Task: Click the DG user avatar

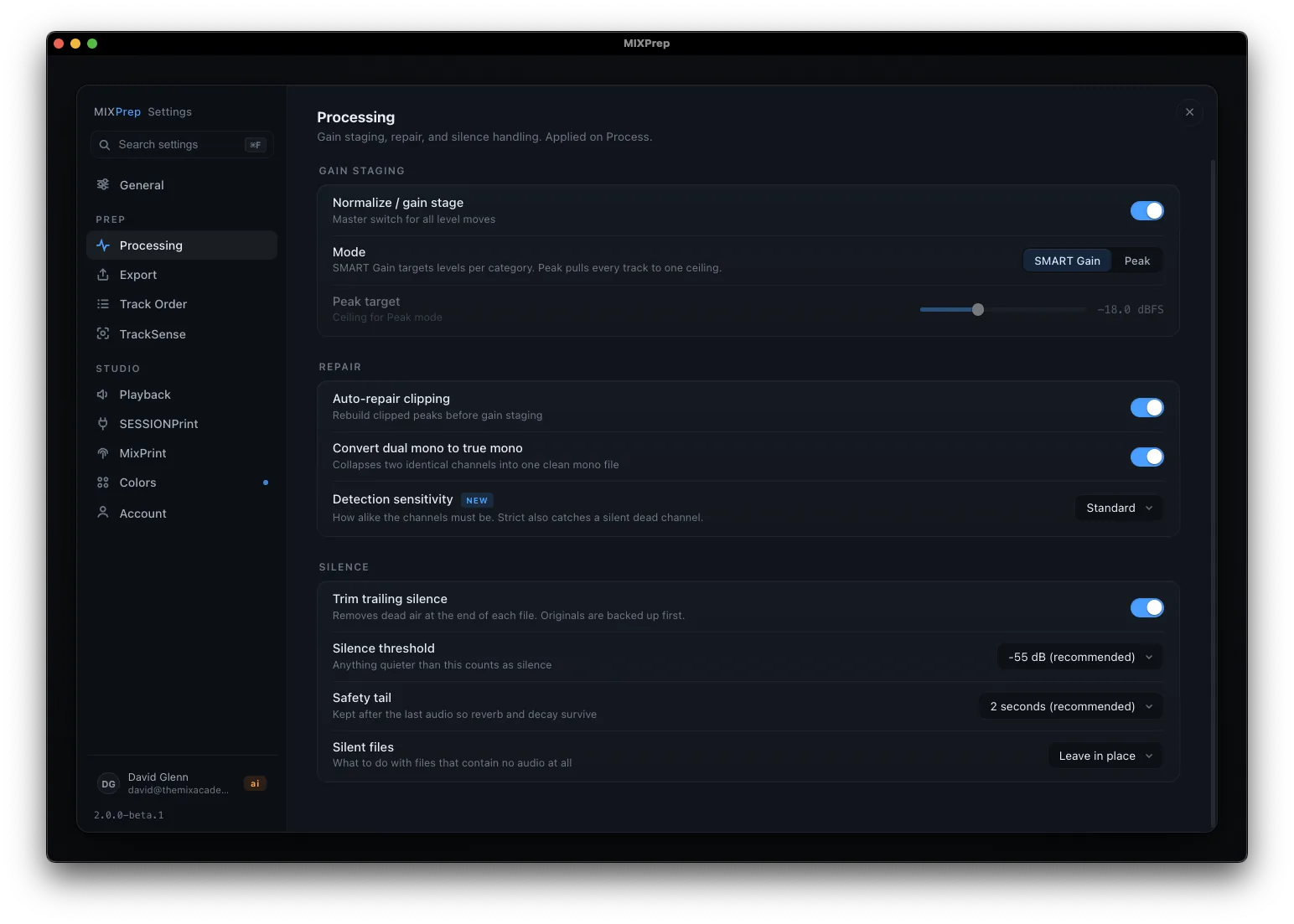Action: 109,784
